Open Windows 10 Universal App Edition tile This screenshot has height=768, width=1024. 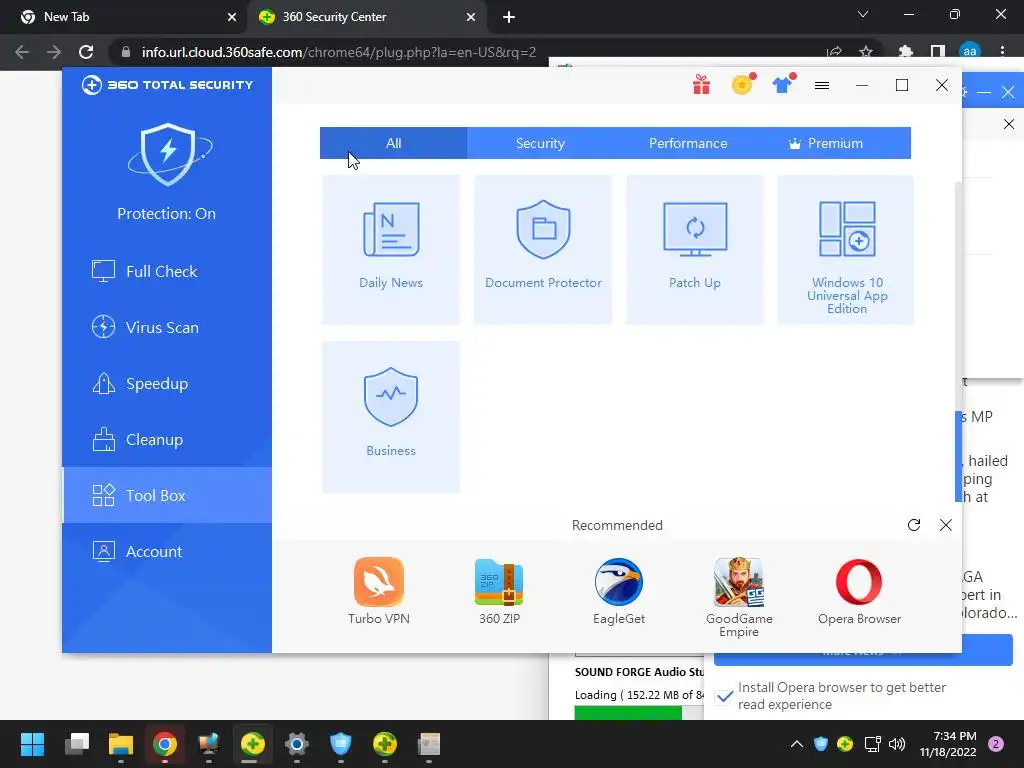pos(846,249)
